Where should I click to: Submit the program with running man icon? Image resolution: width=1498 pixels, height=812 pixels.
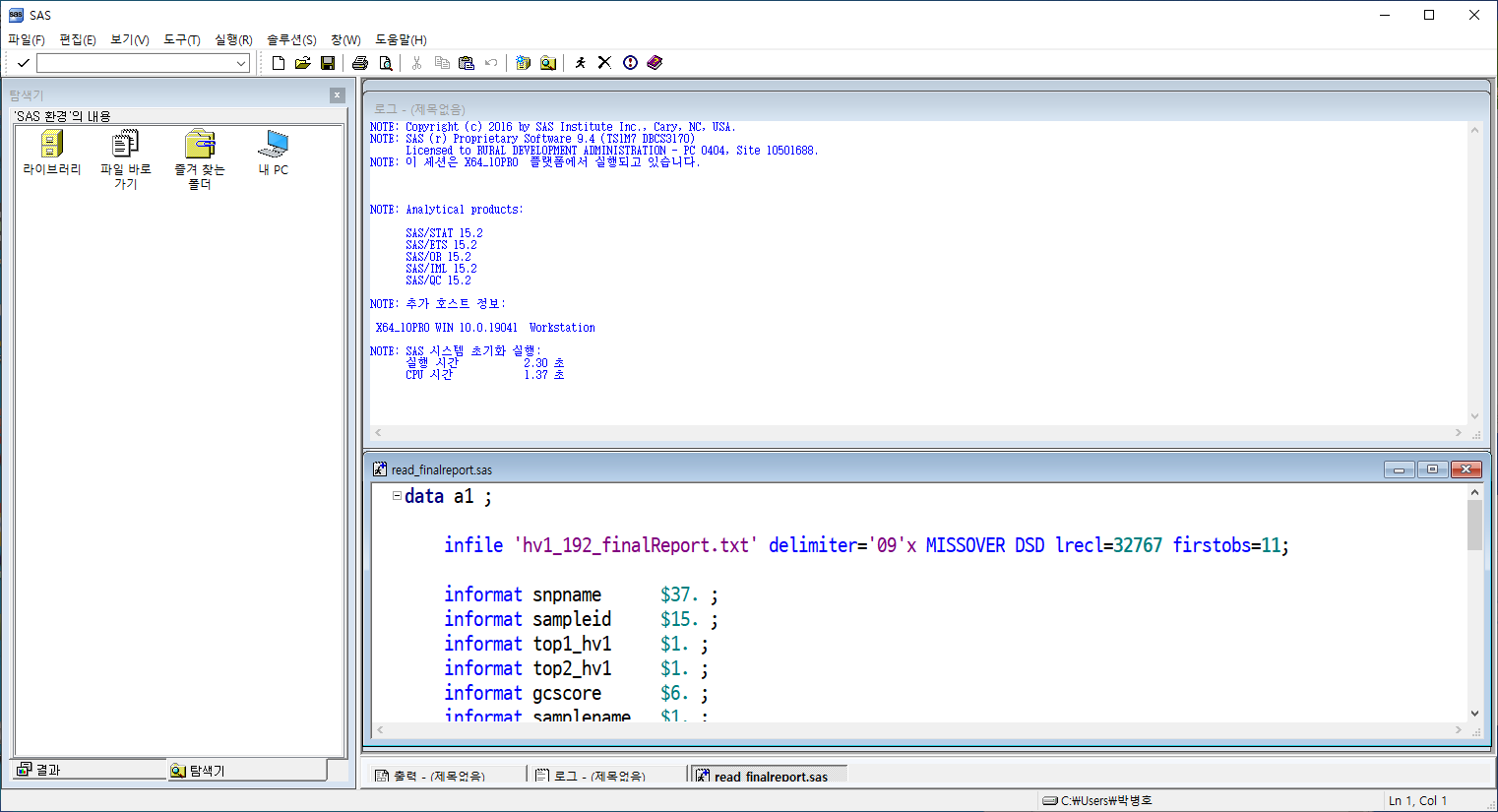581,63
